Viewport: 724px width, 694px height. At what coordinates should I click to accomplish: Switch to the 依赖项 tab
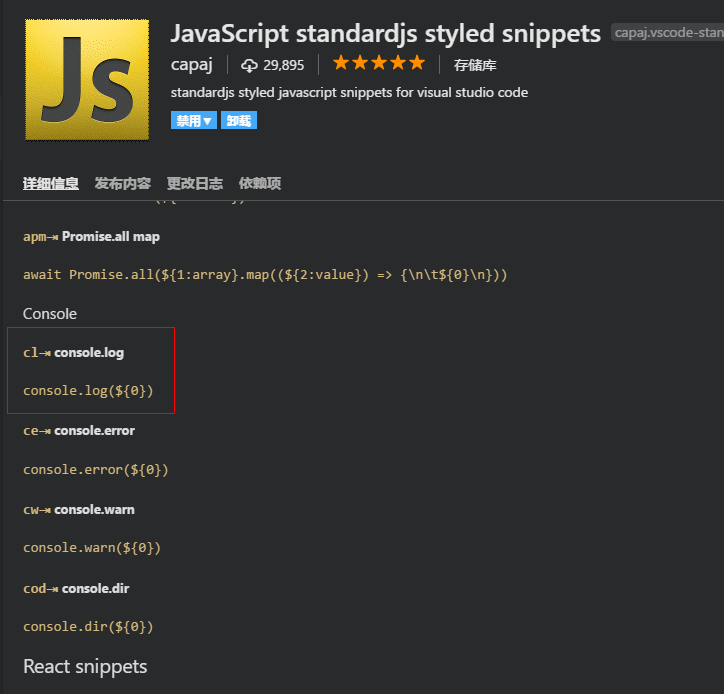coord(259,183)
